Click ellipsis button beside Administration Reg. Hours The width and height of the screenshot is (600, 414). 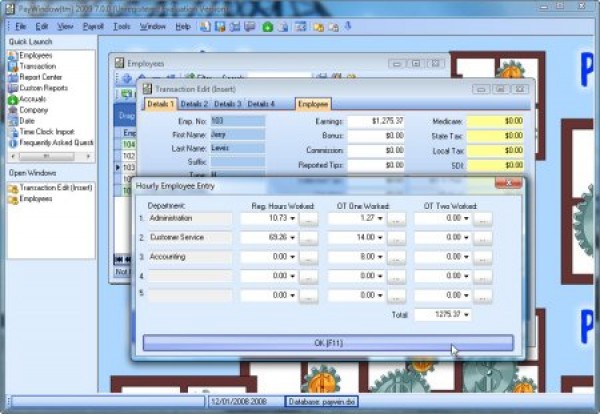308,219
